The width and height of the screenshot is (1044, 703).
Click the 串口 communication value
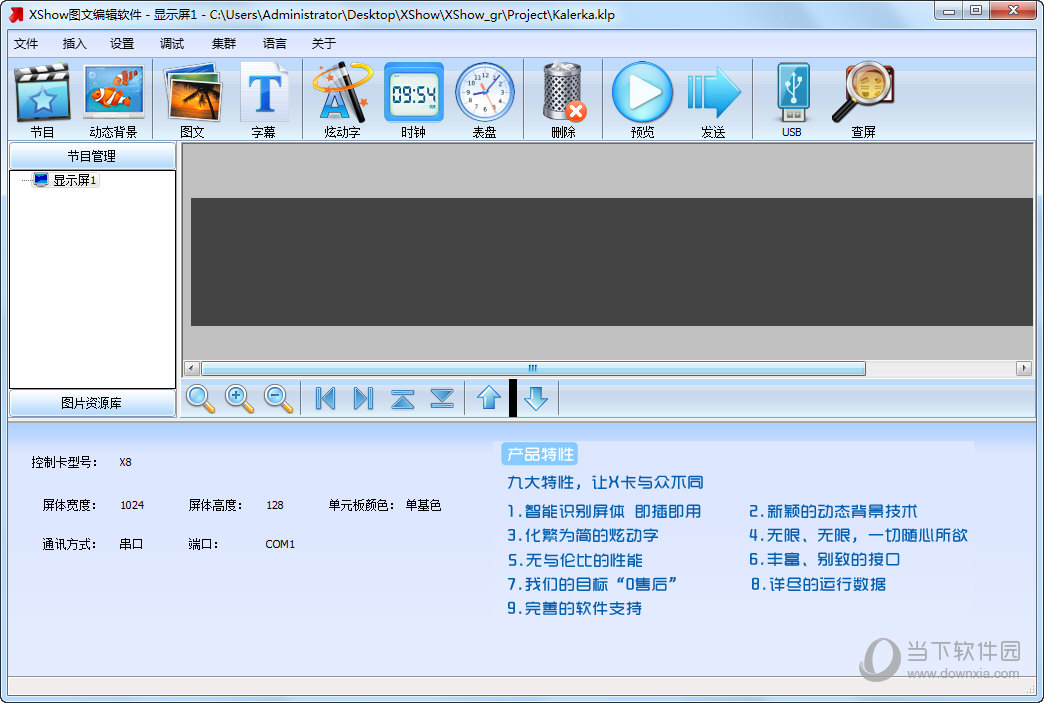coord(131,544)
